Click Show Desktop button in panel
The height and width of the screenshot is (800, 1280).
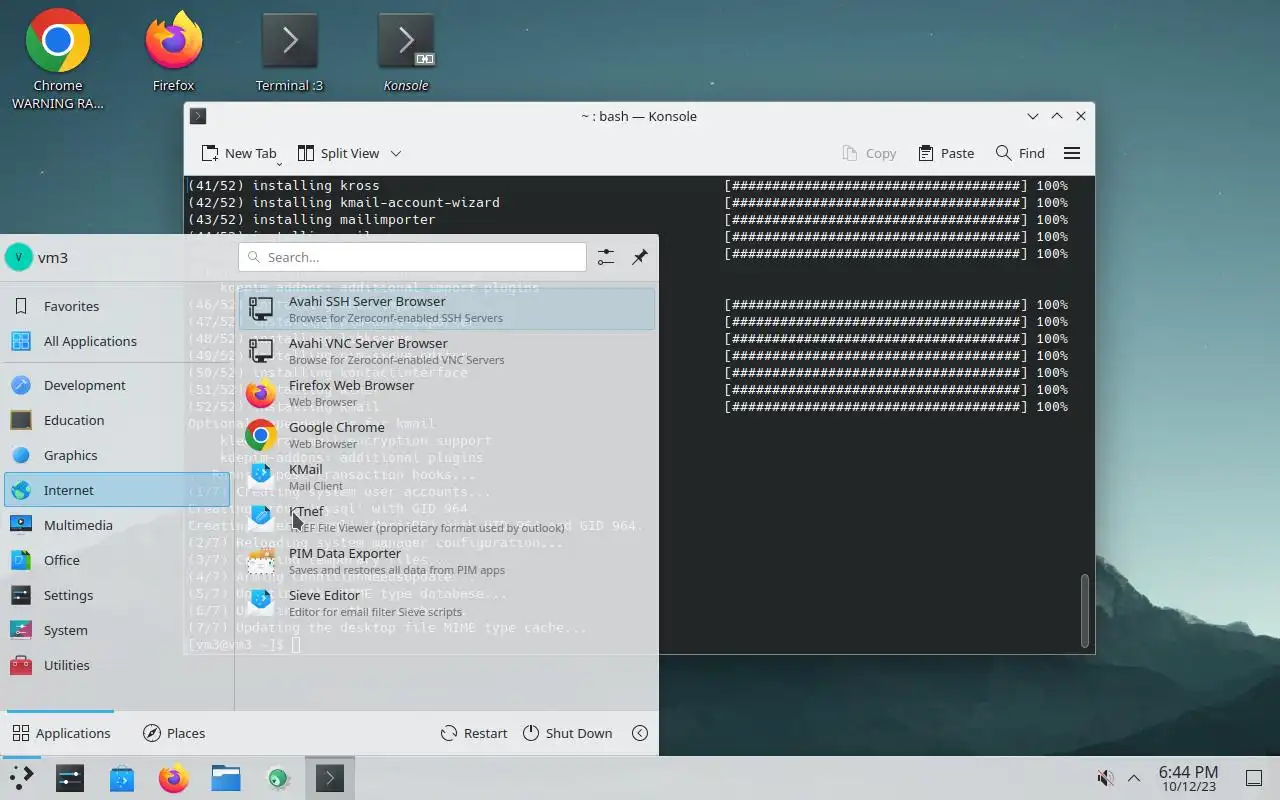[1253, 778]
